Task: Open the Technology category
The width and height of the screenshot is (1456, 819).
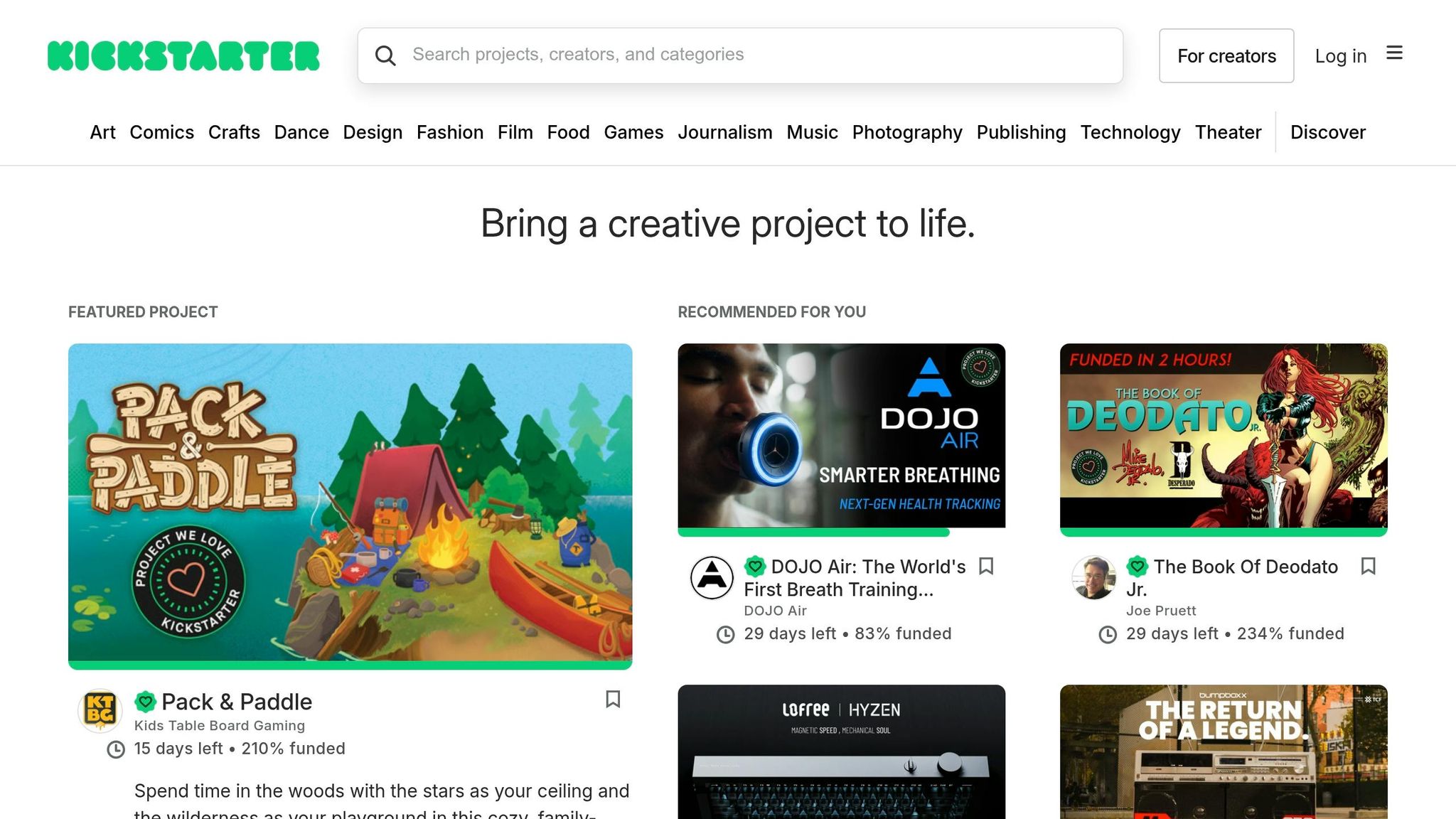Action: (x=1130, y=132)
